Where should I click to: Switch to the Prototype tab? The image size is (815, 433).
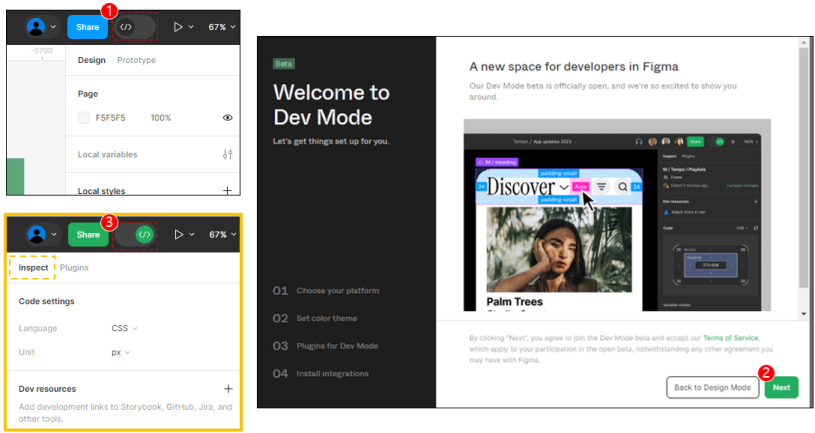136,60
